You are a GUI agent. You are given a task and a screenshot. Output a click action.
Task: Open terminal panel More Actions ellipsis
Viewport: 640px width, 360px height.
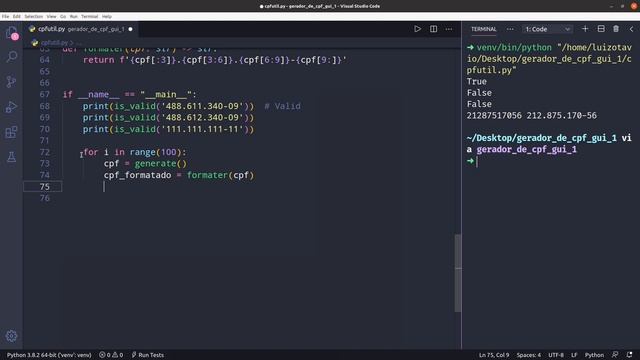[x=510, y=29]
